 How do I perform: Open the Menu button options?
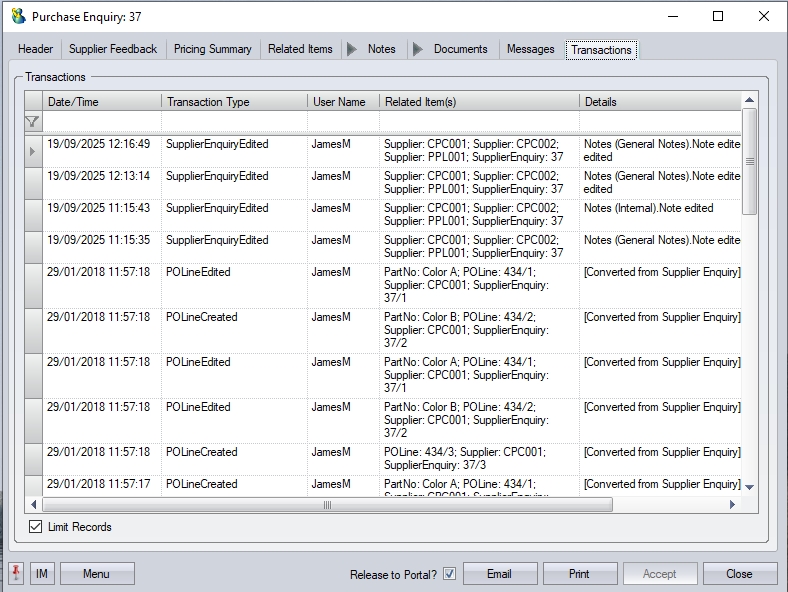tap(97, 574)
